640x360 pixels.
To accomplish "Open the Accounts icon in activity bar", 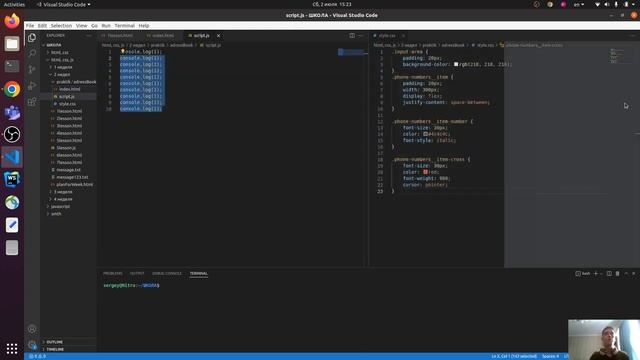I will (x=32, y=329).
